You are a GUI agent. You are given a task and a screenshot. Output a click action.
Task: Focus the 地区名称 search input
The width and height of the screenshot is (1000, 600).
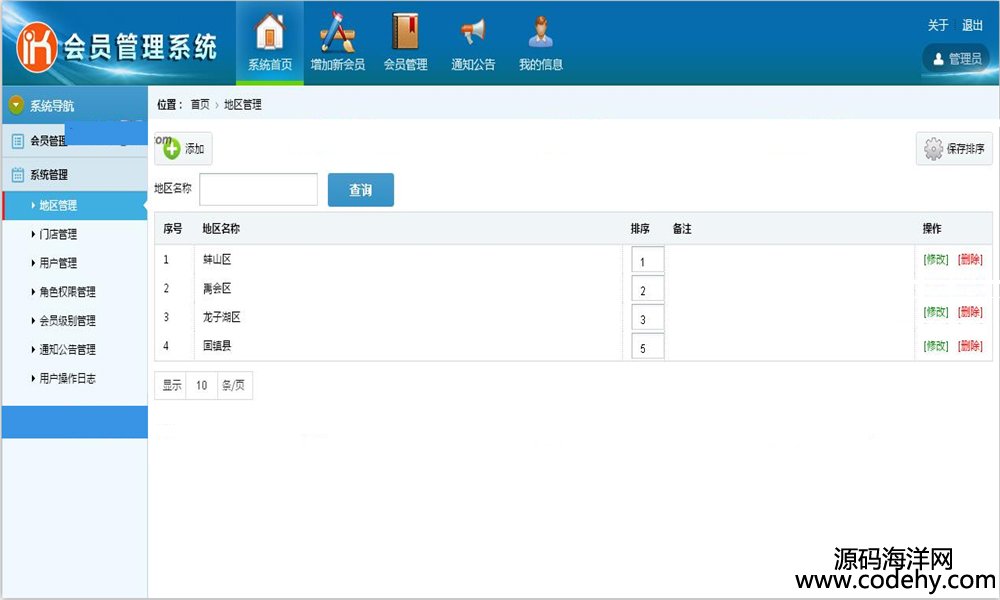[258, 189]
